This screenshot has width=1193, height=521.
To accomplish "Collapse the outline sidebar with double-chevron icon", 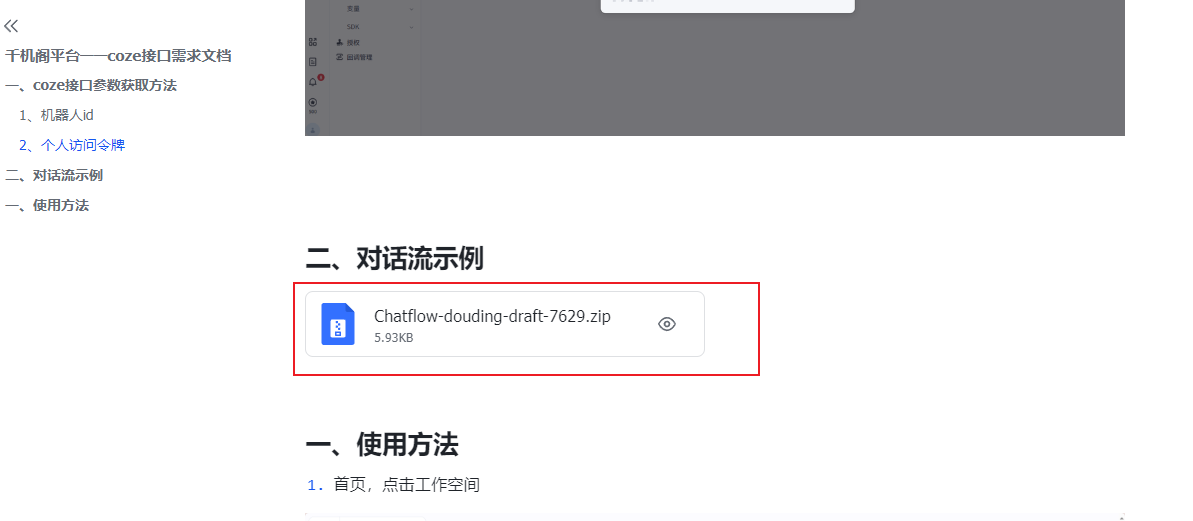I will [11, 27].
